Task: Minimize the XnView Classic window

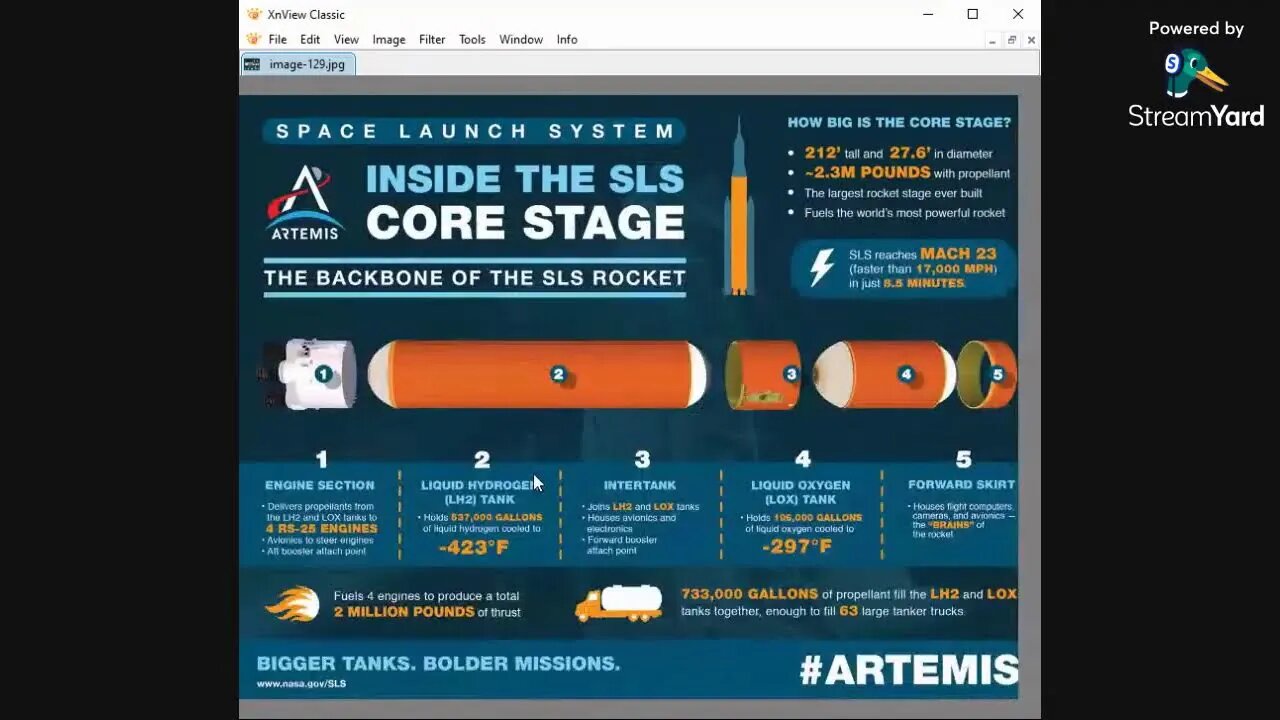Action: 928,14
